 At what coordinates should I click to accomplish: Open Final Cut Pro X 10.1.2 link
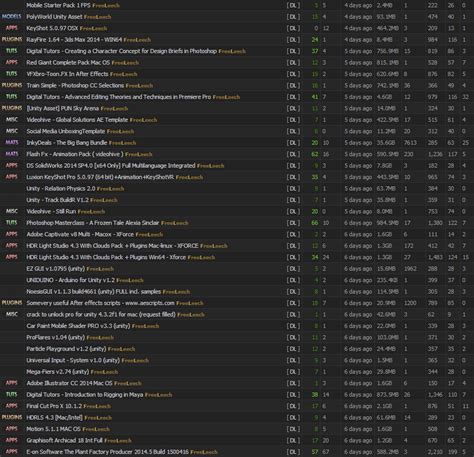point(54,406)
